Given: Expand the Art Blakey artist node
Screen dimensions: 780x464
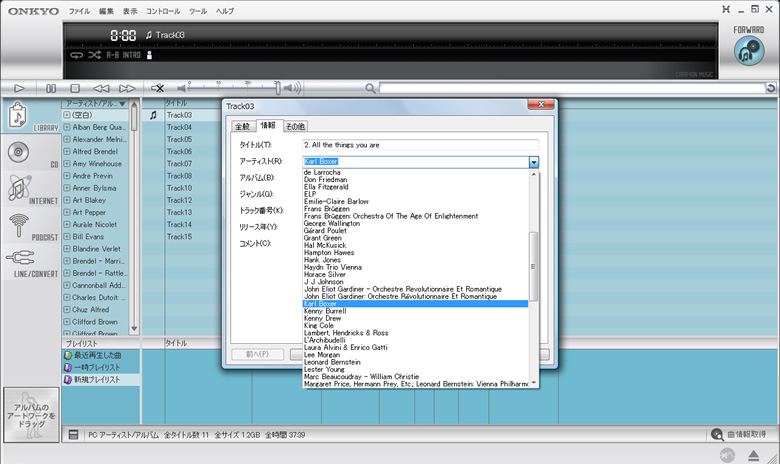Looking at the screenshot, I should 67,200.
